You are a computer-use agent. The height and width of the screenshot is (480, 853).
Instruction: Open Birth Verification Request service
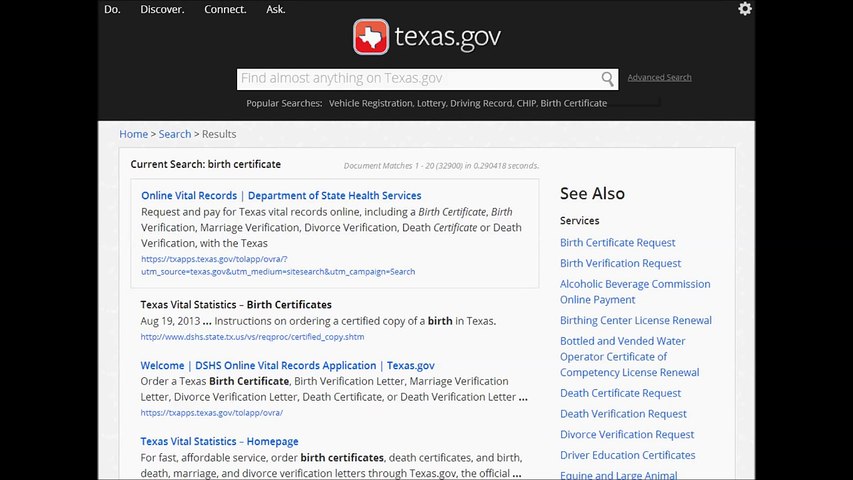pos(620,263)
